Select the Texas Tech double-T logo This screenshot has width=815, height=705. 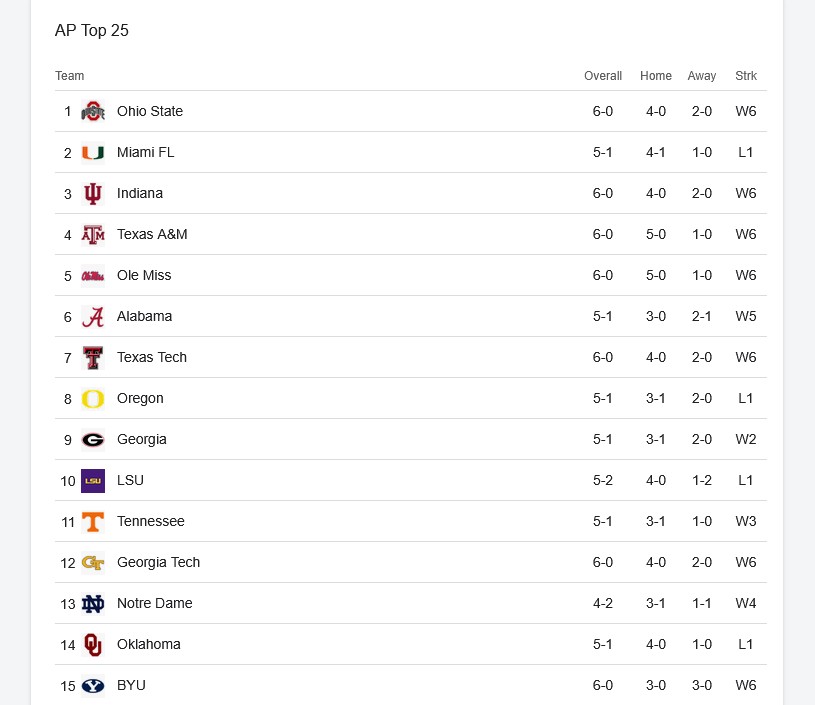pos(93,358)
